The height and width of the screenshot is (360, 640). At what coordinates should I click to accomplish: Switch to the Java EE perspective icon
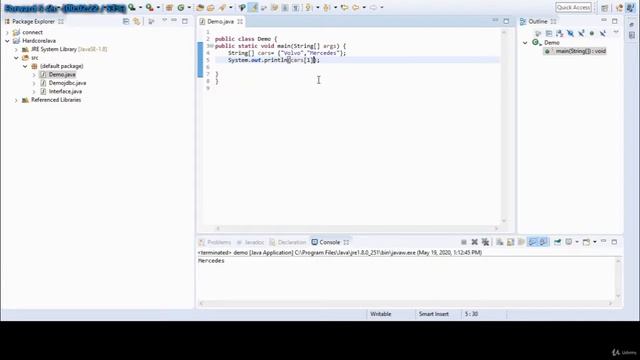(620, 7)
